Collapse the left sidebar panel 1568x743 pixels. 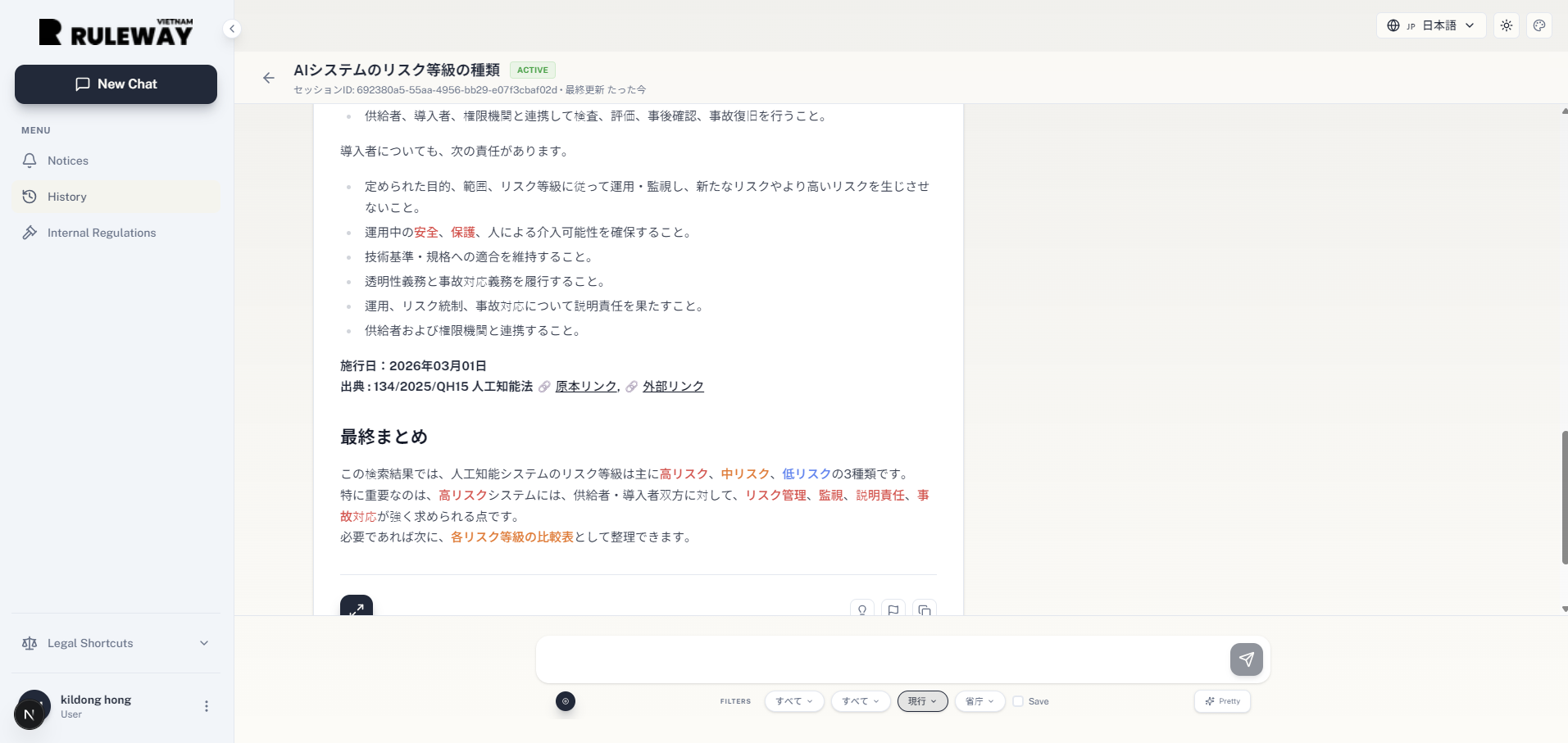(232, 29)
